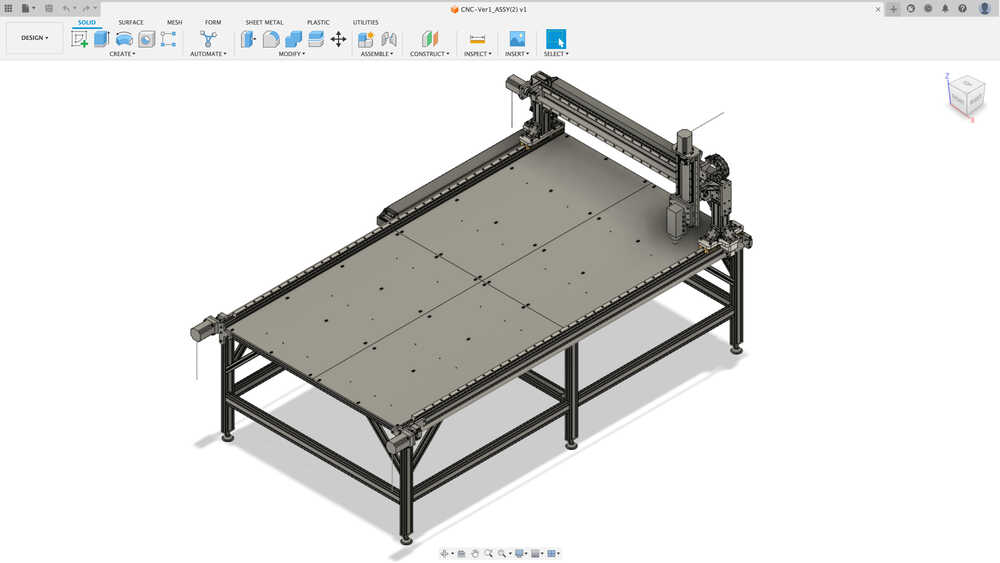Open the notifications bell icon

pyautogui.click(x=945, y=9)
